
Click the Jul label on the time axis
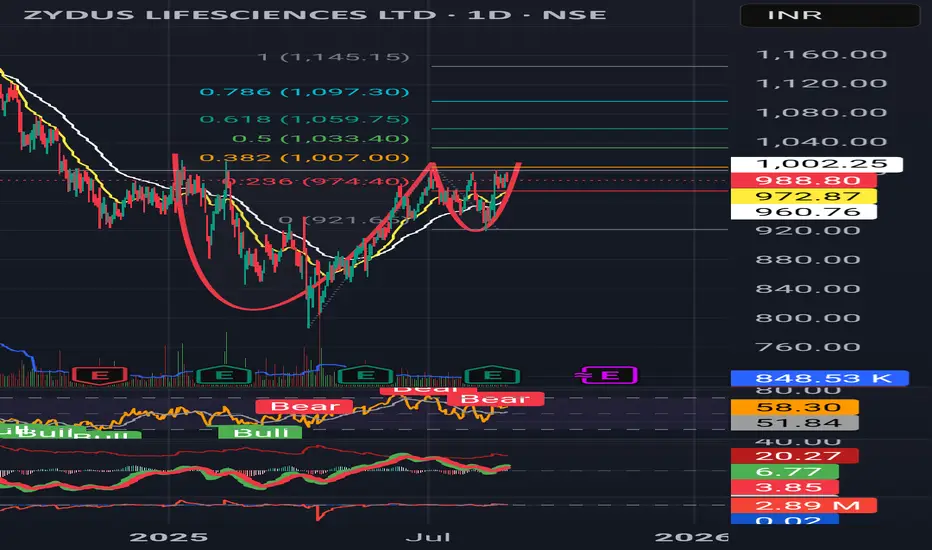[x=427, y=538]
